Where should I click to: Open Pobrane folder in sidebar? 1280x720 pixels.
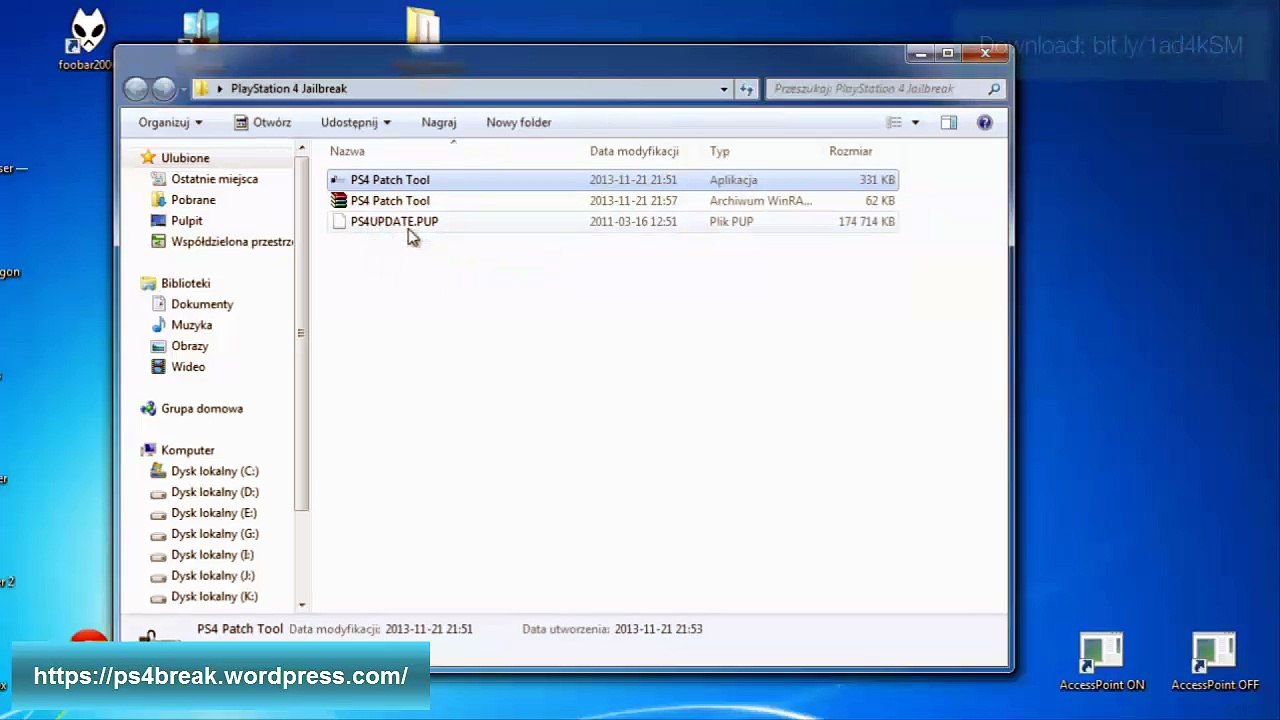coord(193,200)
